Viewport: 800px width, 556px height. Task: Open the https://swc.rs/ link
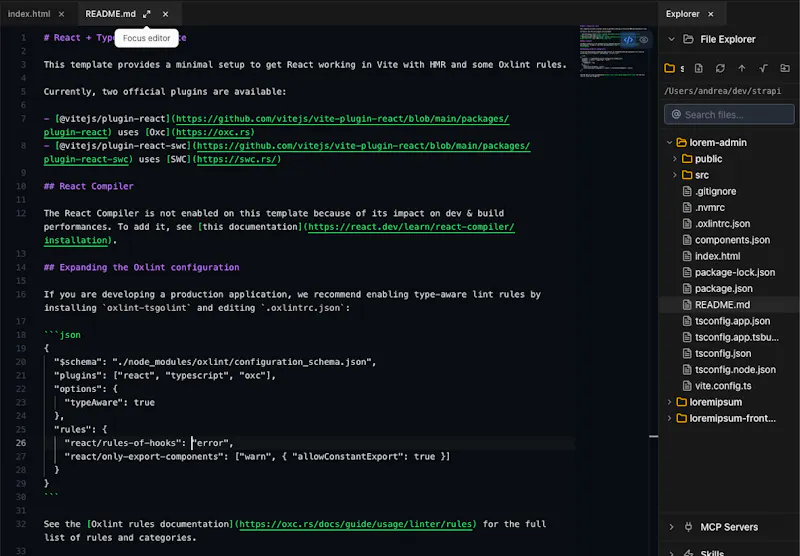[x=237, y=159]
